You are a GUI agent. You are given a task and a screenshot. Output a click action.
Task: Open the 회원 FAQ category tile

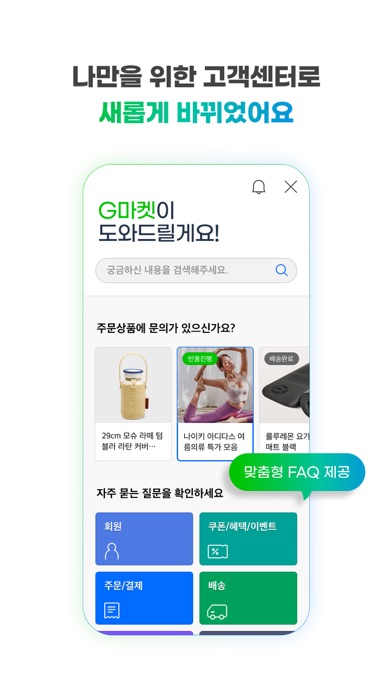(144, 538)
